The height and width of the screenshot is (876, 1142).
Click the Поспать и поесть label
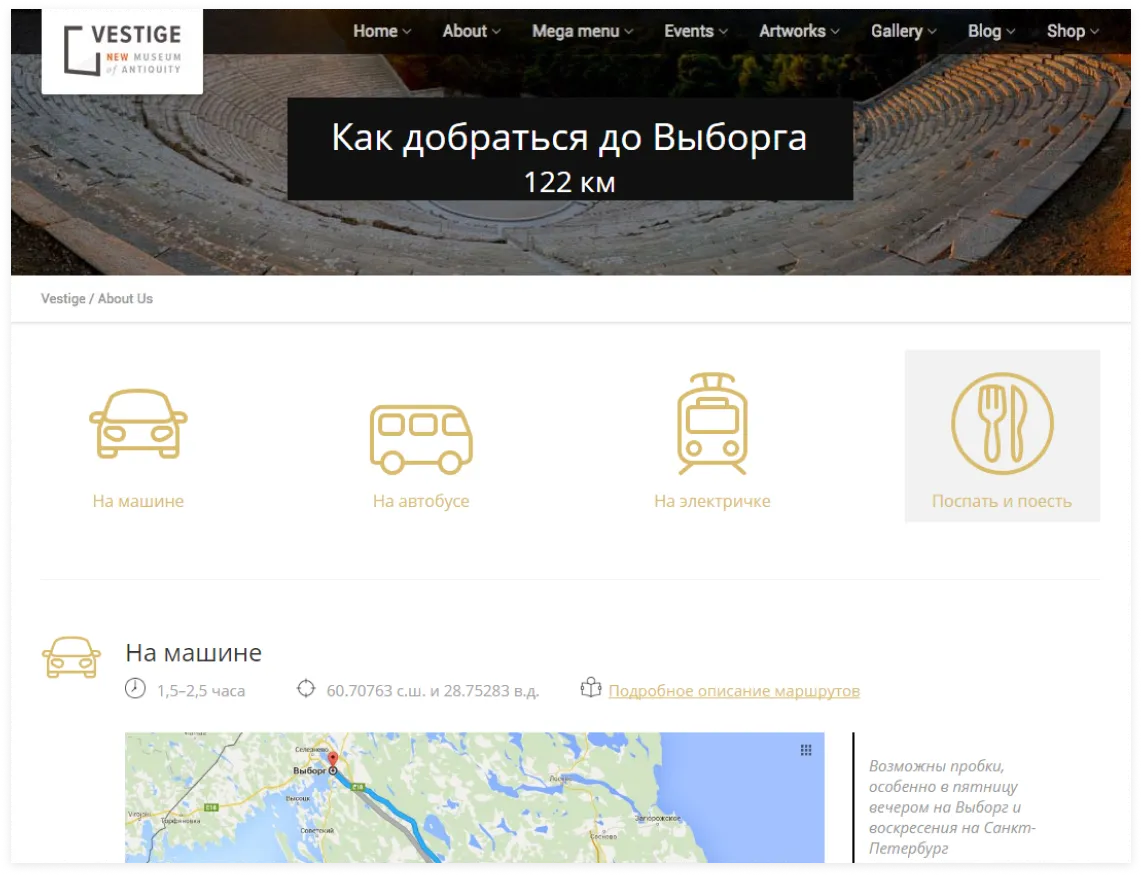tap(1002, 501)
